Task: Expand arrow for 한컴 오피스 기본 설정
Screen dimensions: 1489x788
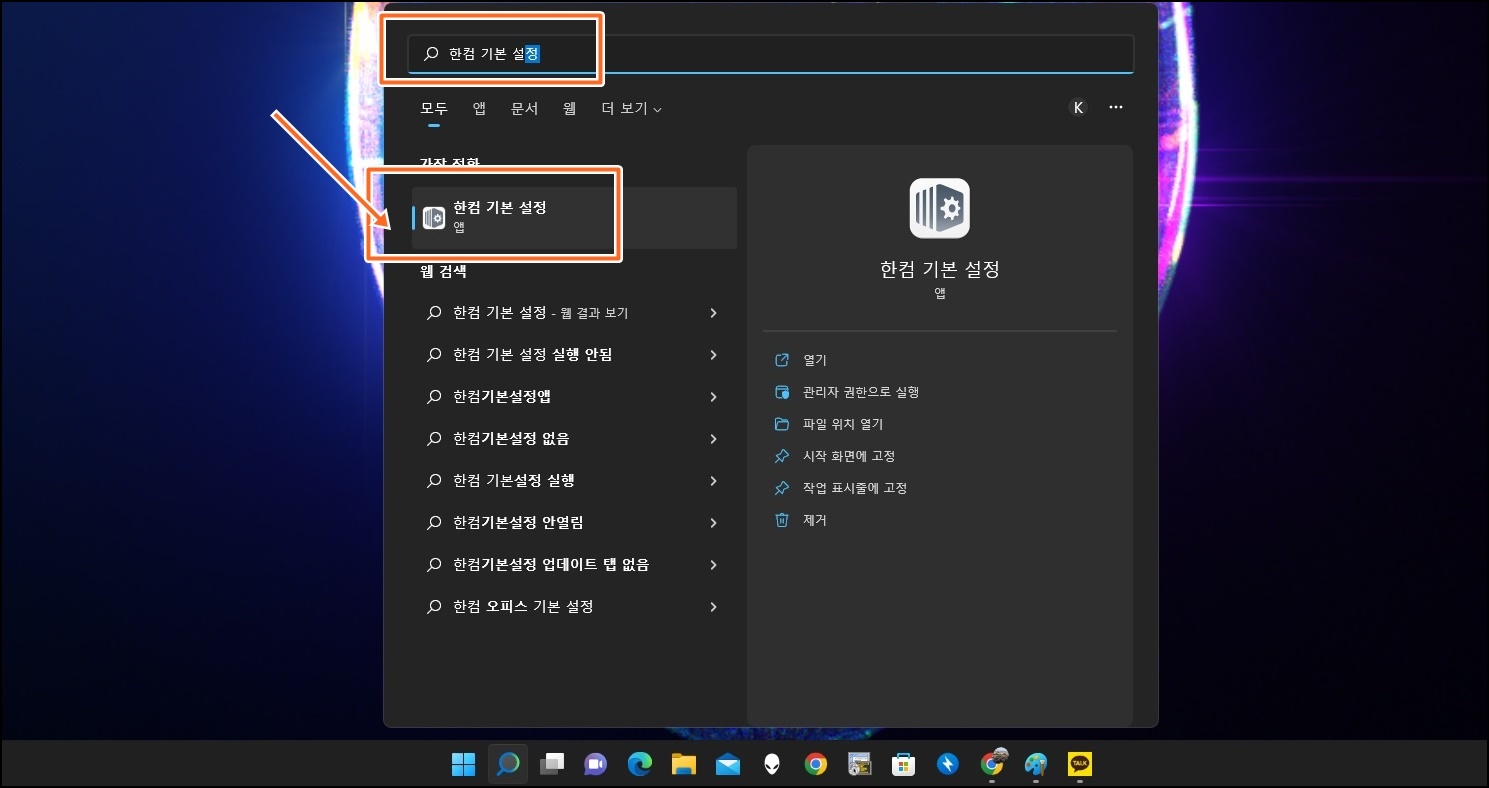Action: coord(713,607)
